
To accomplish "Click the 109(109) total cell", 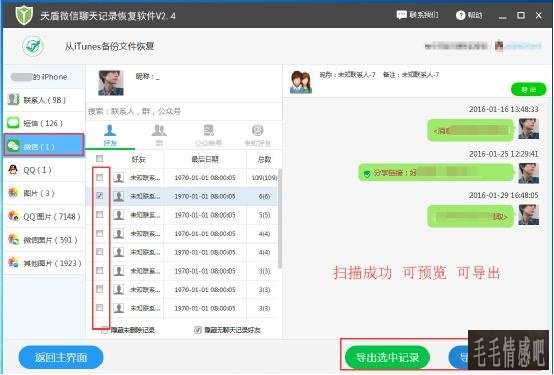I will [264, 177].
